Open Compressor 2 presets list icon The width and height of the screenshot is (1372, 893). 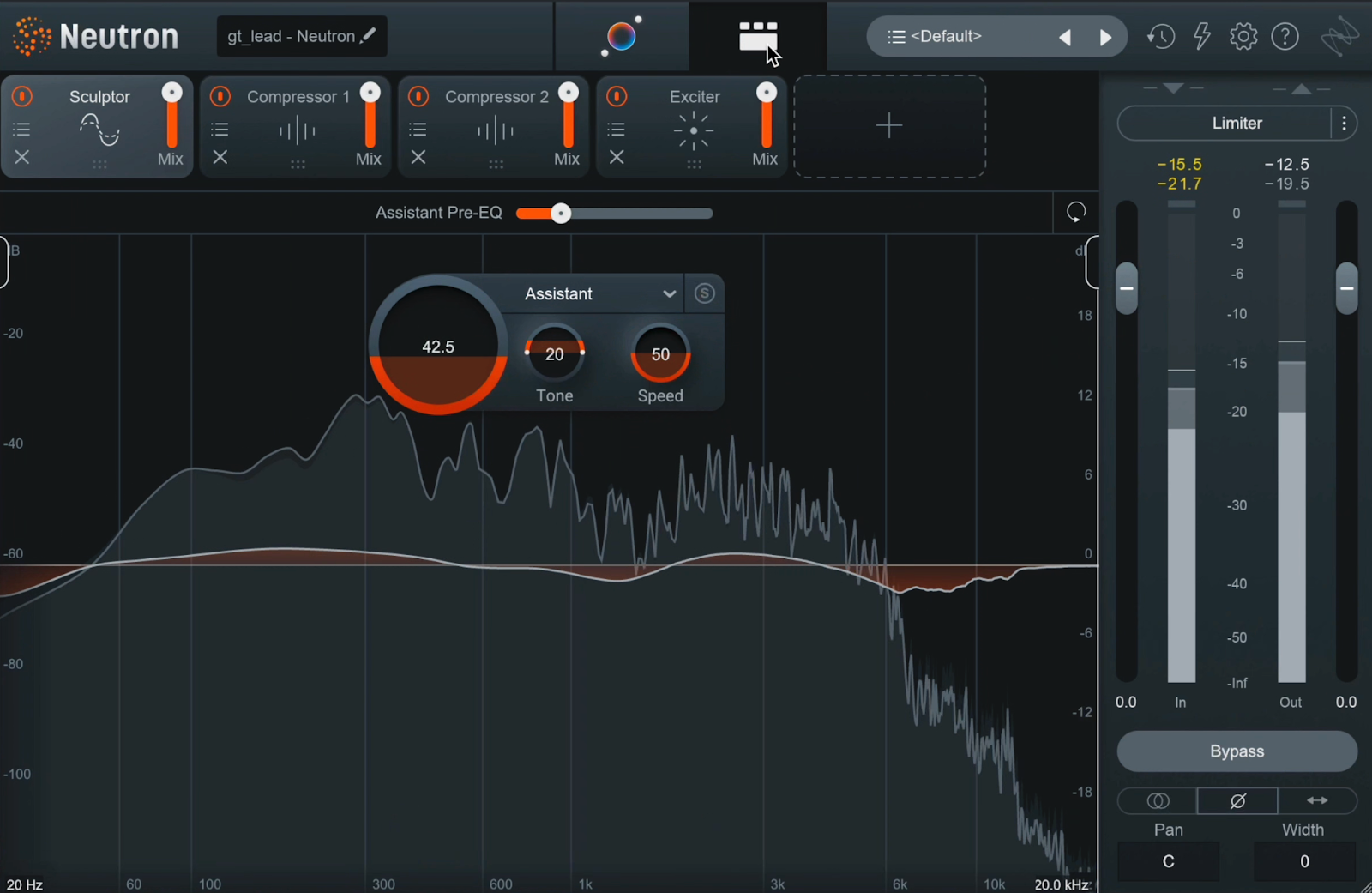pyautogui.click(x=418, y=130)
